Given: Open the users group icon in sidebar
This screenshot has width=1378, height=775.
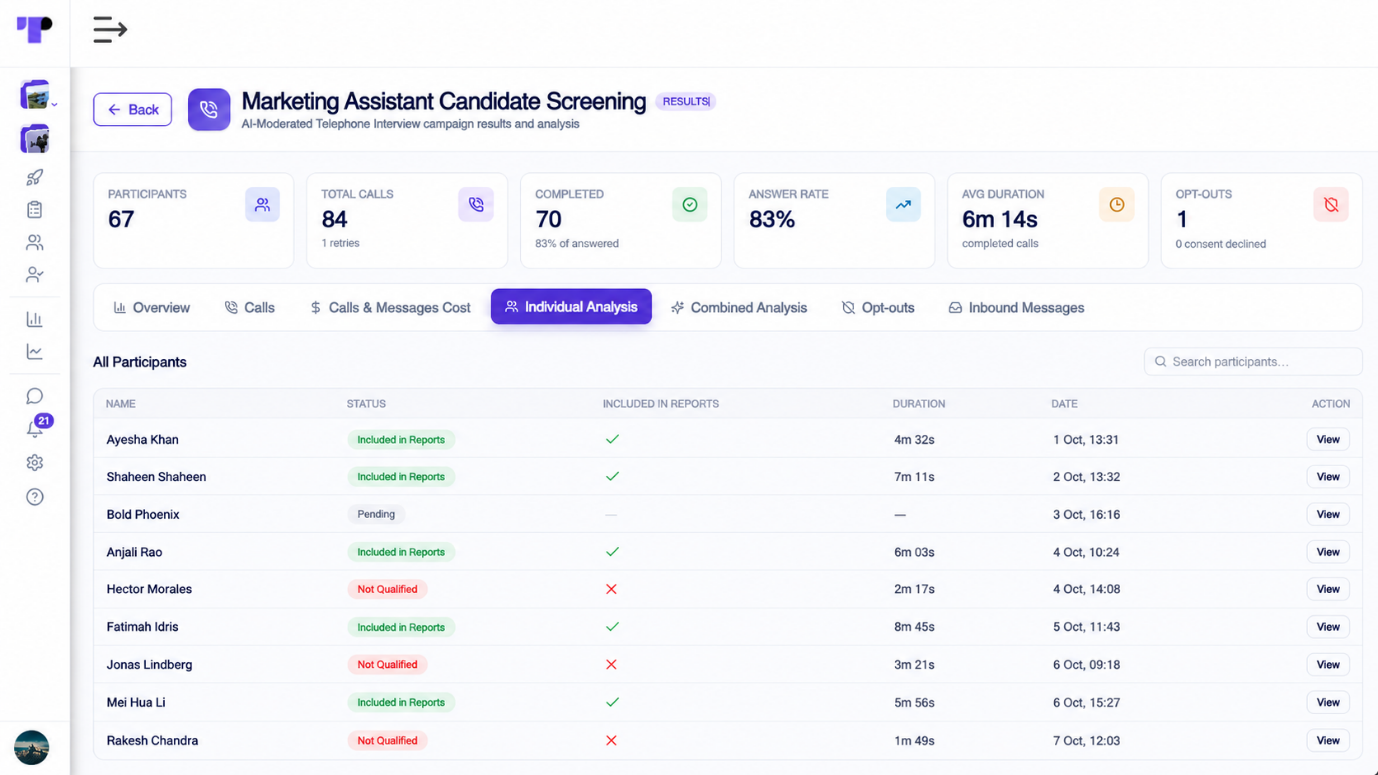Looking at the screenshot, I should point(35,243).
